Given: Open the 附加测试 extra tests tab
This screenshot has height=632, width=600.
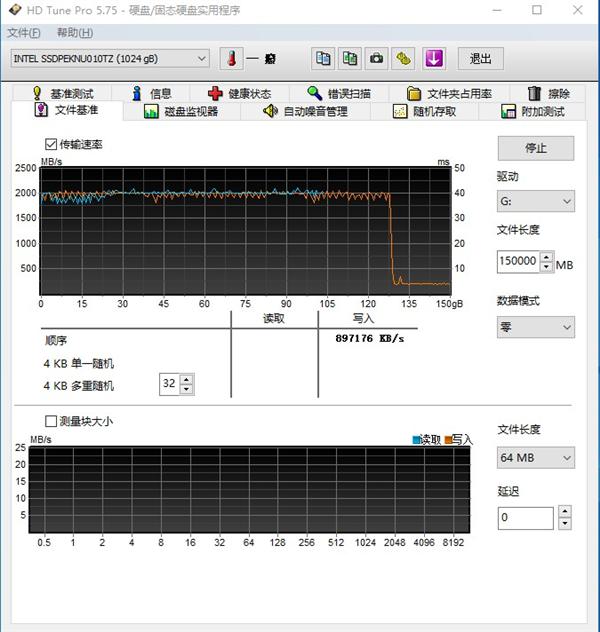Looking at the screenshot, I should 532,111.
